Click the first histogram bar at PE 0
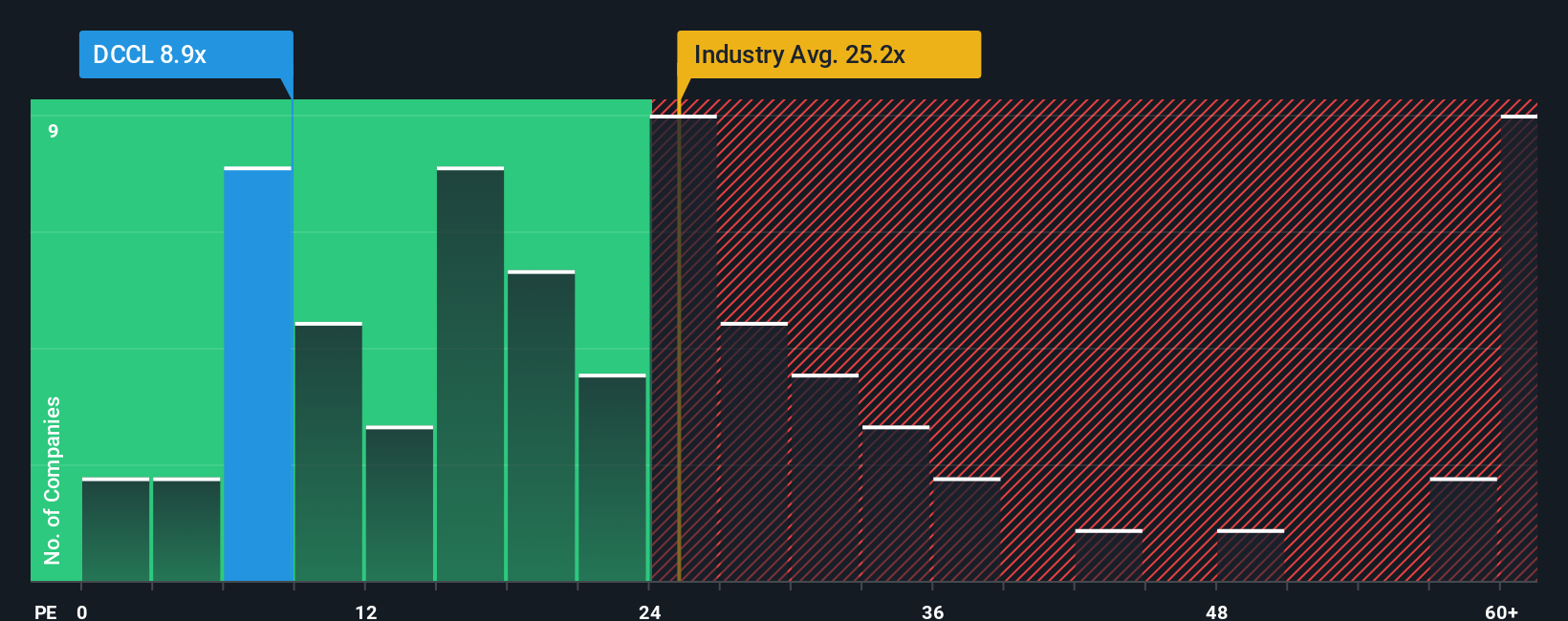1568x621 pixels. [x=116, y=529]
